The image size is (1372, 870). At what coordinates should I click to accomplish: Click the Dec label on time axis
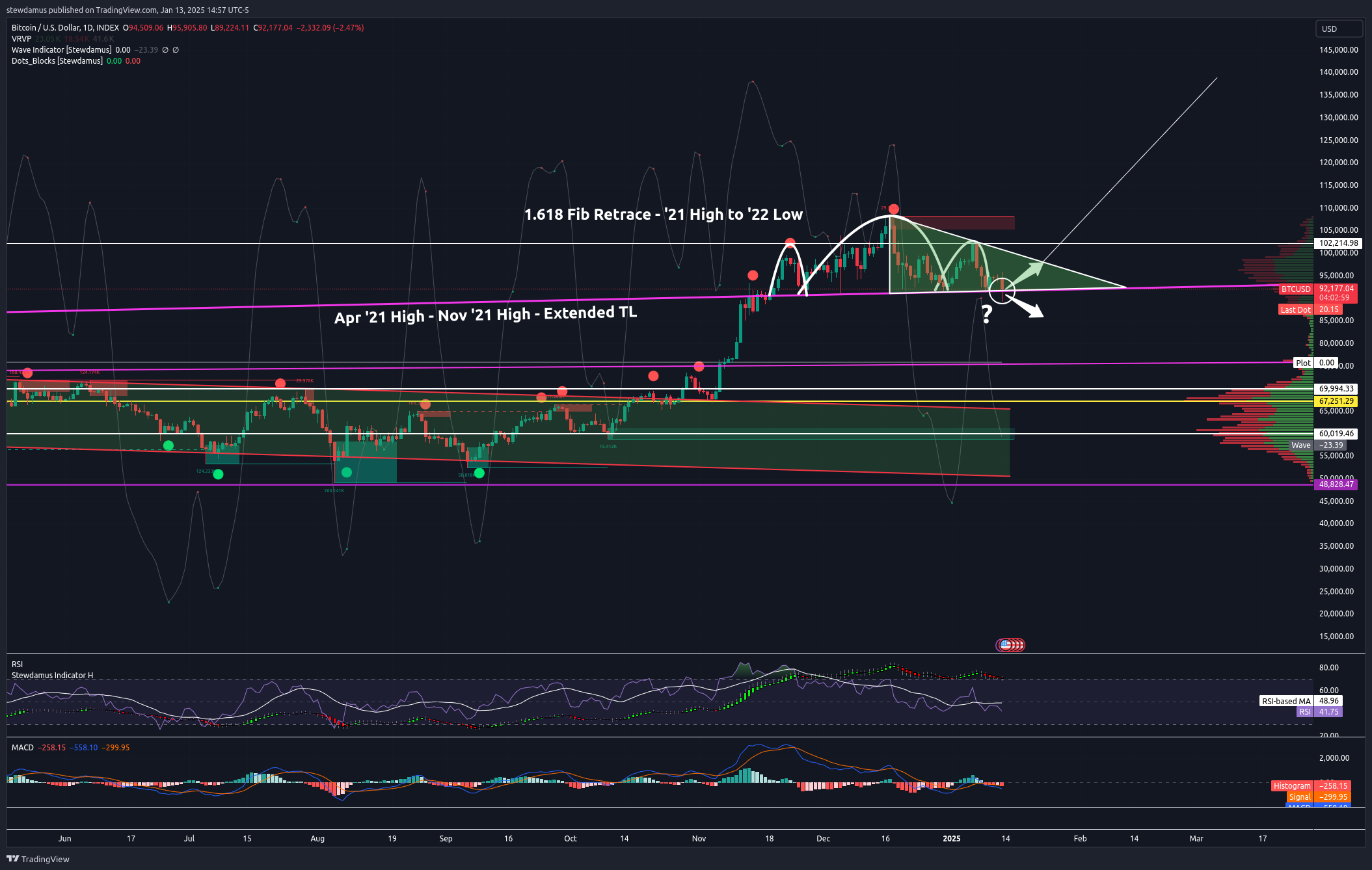[x=823, y=839]
